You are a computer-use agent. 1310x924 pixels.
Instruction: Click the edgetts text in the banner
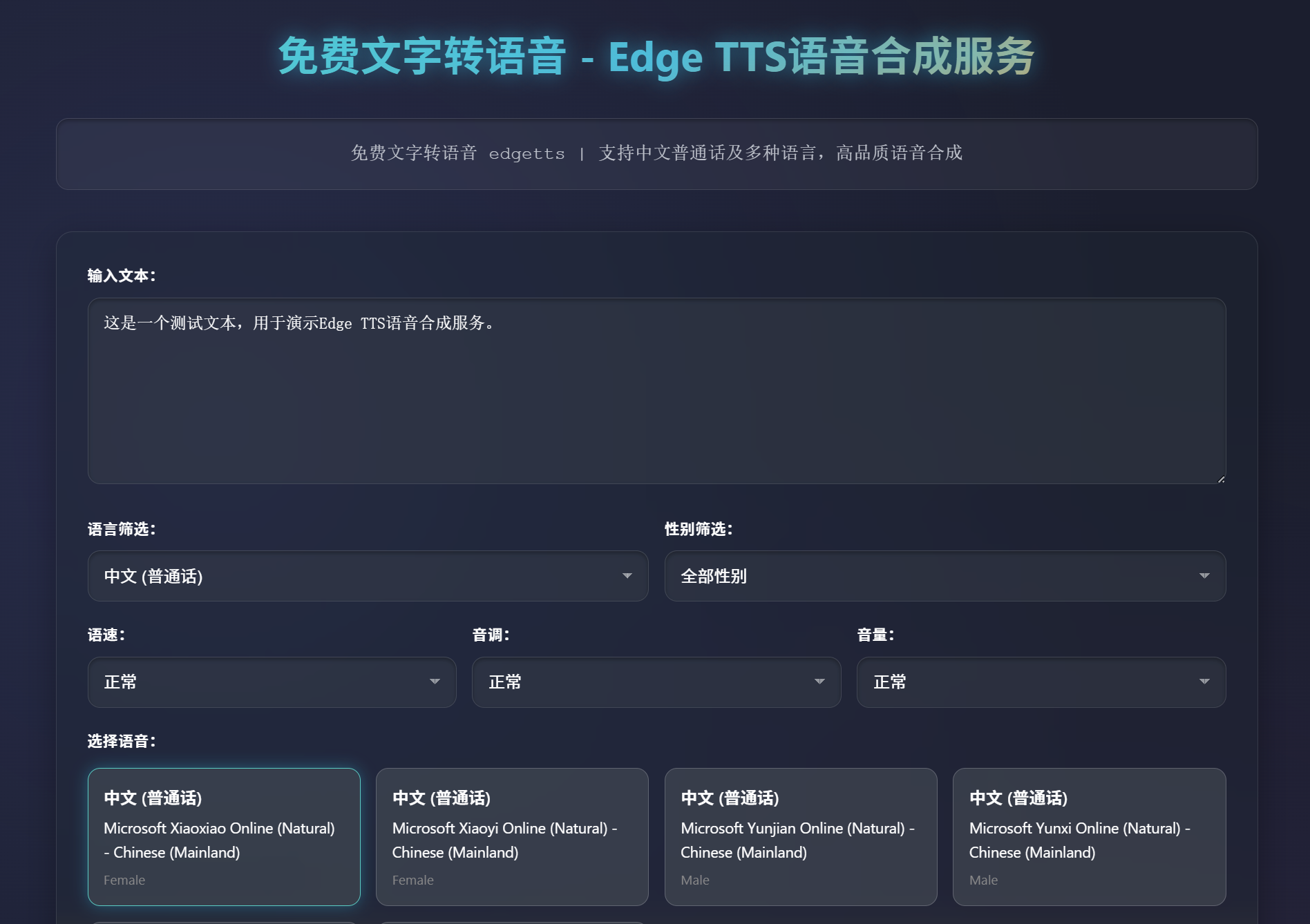[x=526, y=154]
